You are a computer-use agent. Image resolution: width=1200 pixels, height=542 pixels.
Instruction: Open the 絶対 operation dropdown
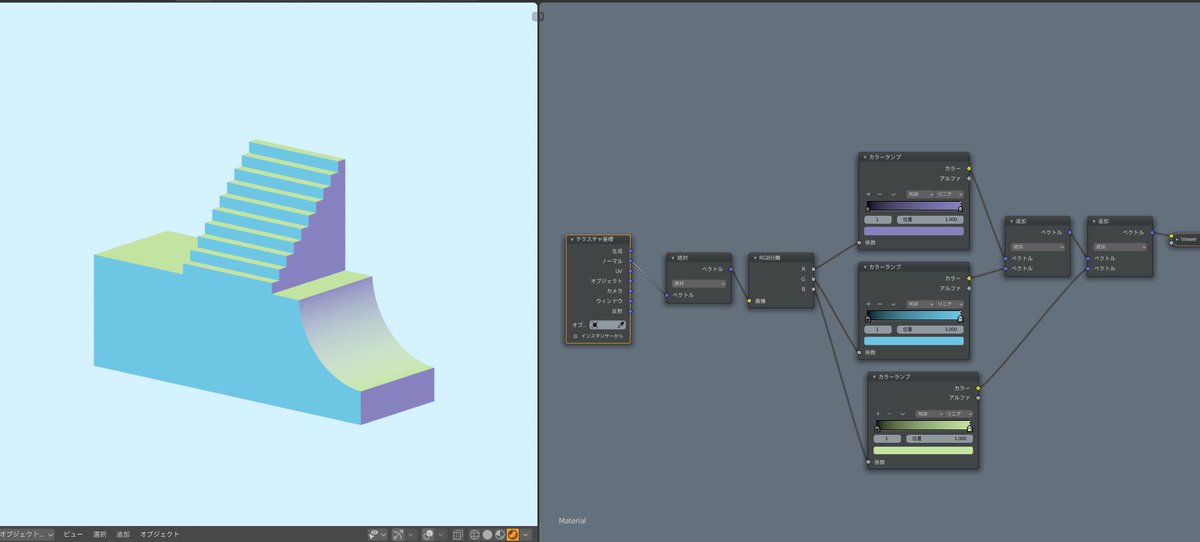pos(698,283)
